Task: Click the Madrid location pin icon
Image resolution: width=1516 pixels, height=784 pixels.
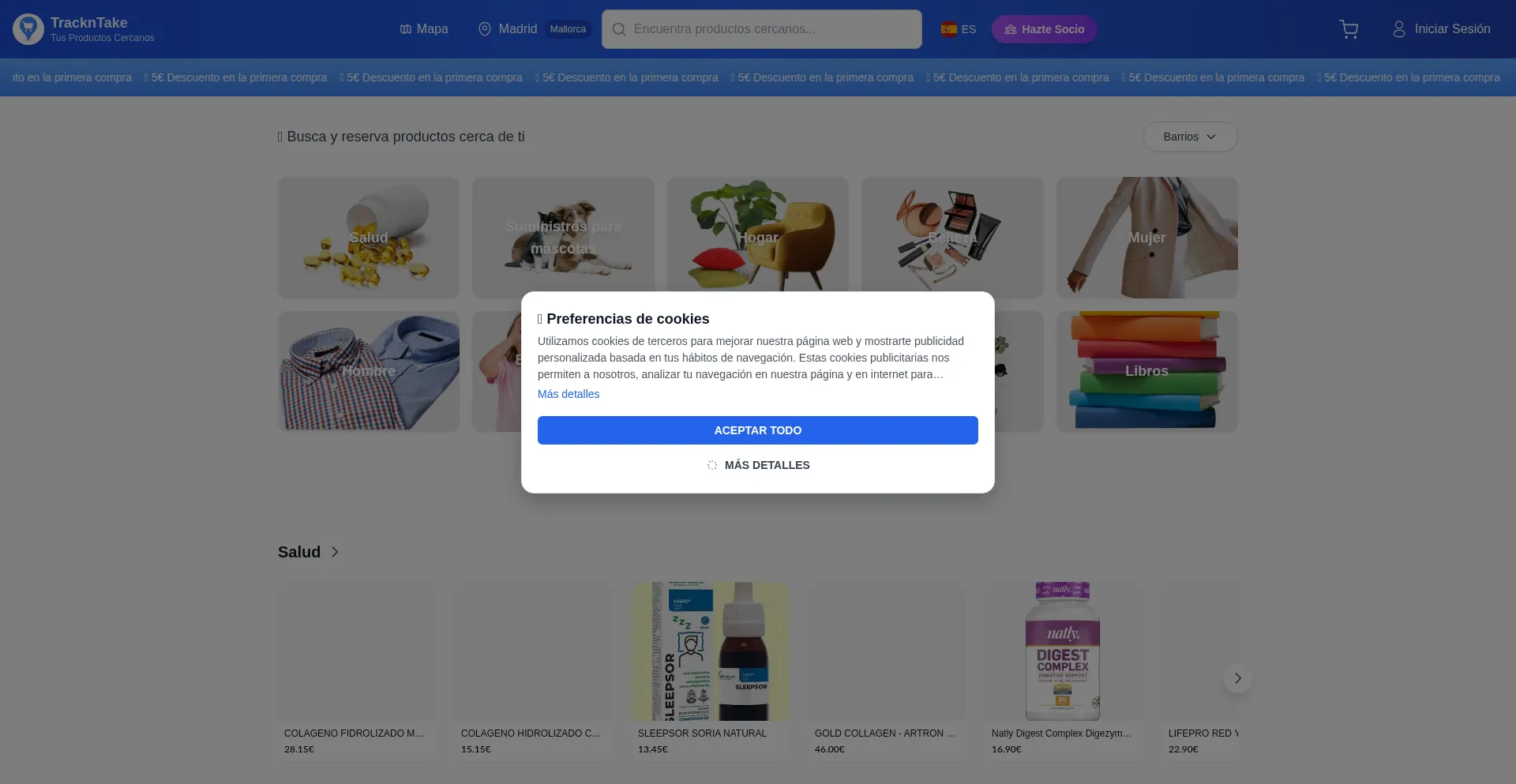Action: (485, 29)
